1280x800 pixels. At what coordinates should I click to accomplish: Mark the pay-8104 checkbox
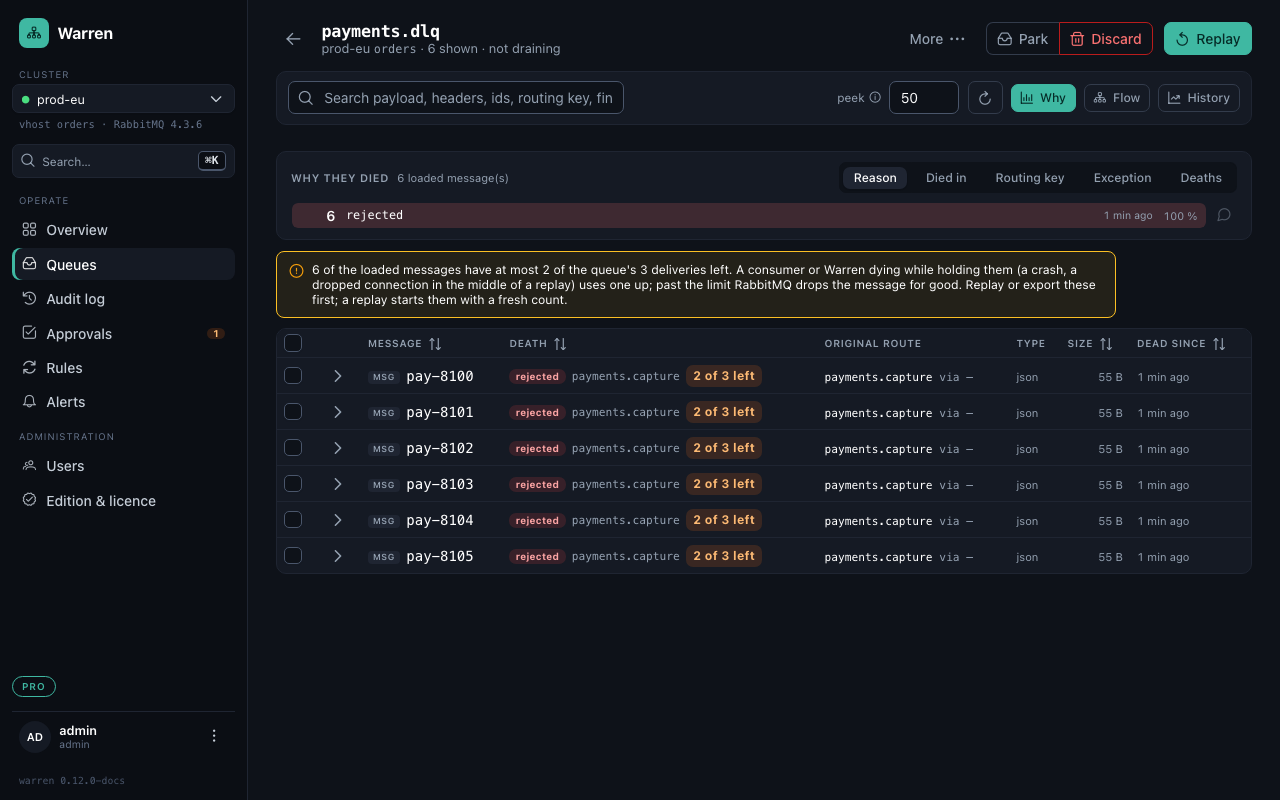pyautogui.click(x=293, y=520)
